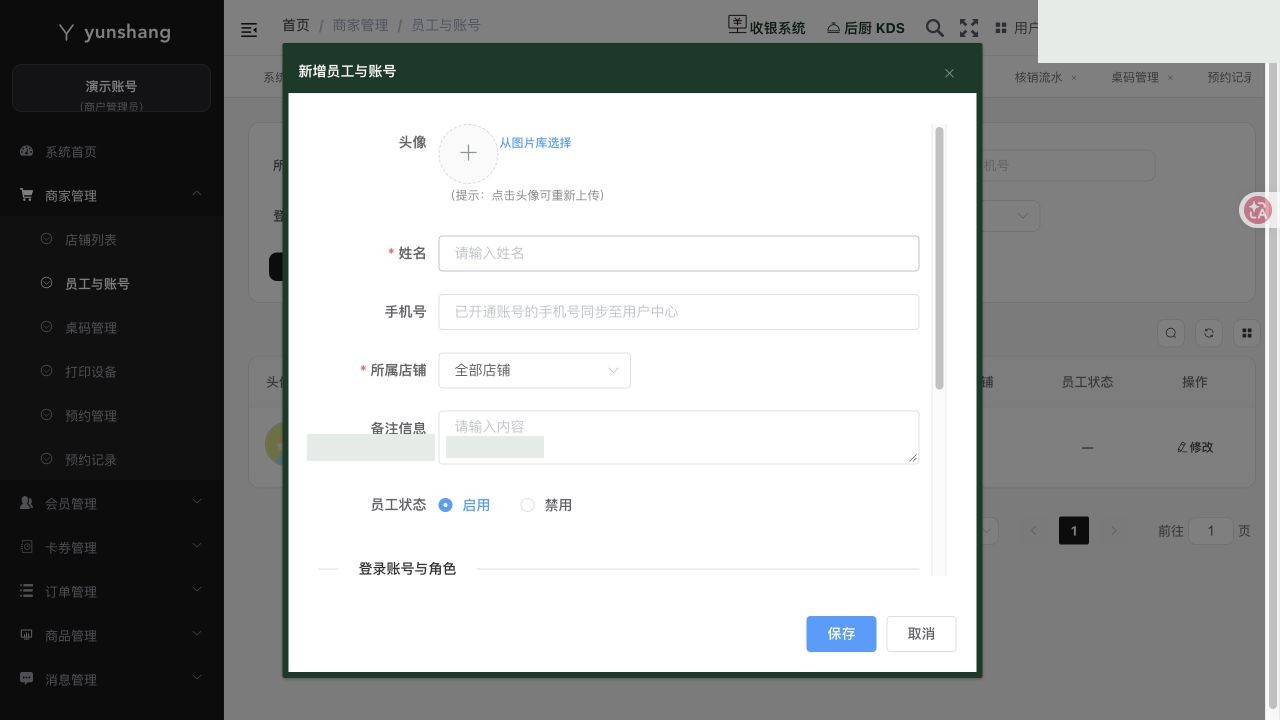The image size is (1280, 720).
Task: Click 修改 in the employee row
Action: (x=1195, y=447)
